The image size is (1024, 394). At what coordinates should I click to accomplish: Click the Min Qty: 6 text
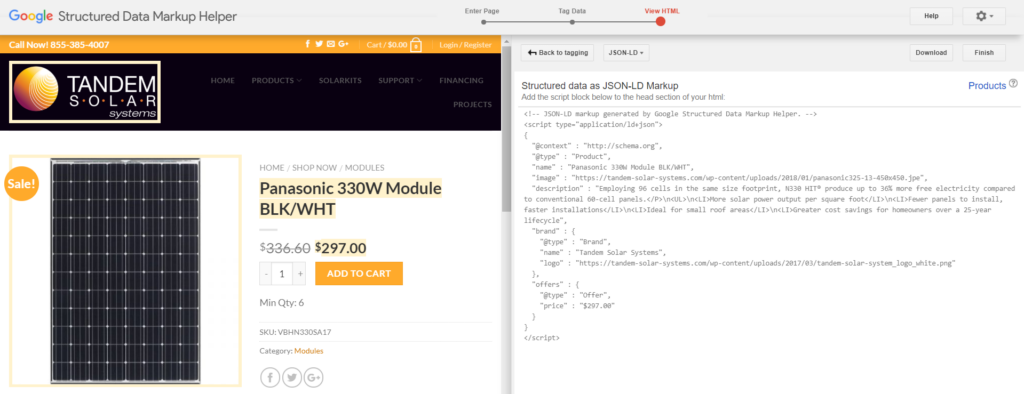tap(281, 303)
